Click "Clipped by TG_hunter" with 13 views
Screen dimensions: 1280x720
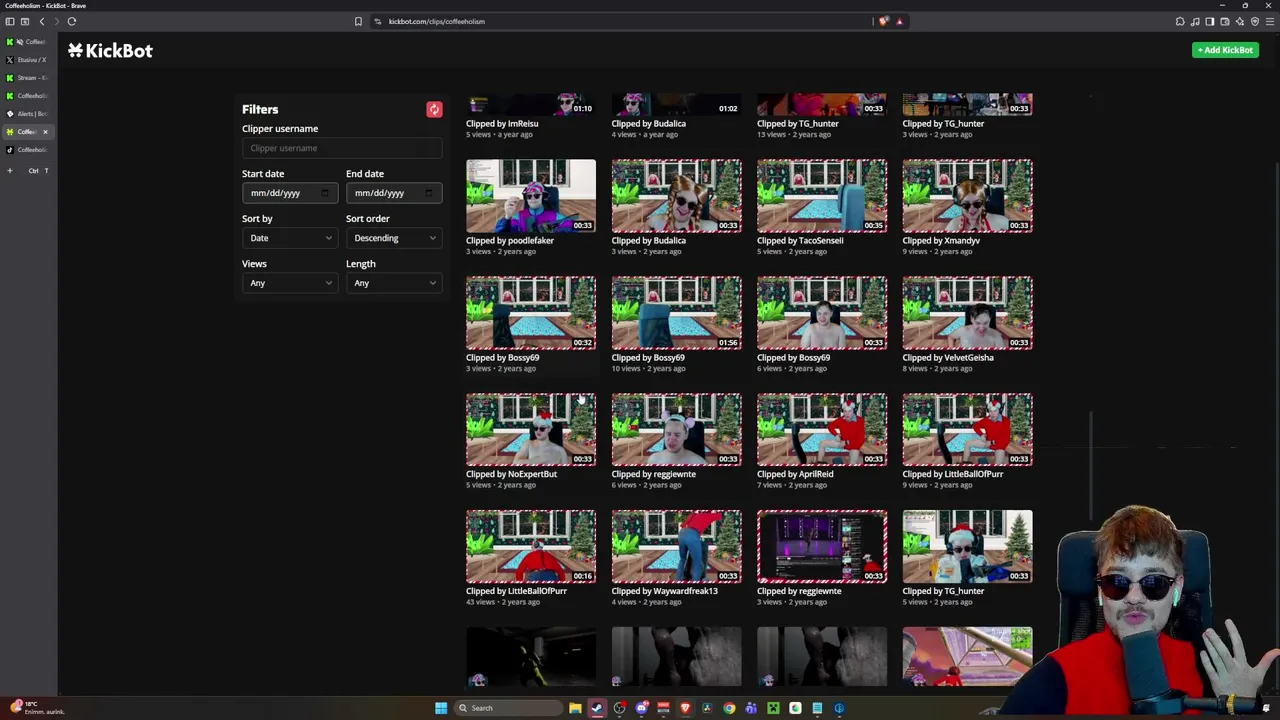(x=798, y=124)
